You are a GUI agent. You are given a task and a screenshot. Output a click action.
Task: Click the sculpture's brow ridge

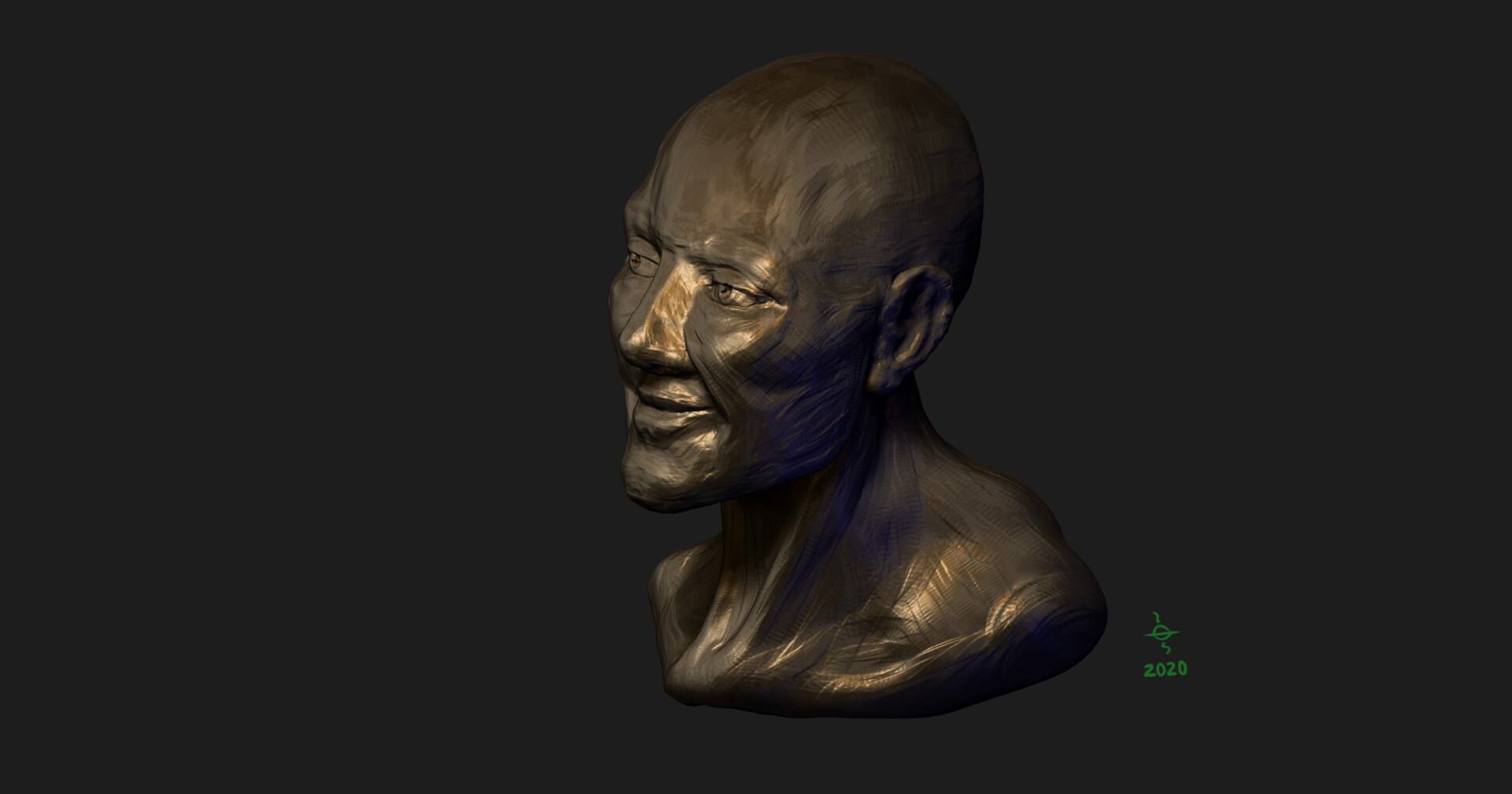(x=693, y=252)
